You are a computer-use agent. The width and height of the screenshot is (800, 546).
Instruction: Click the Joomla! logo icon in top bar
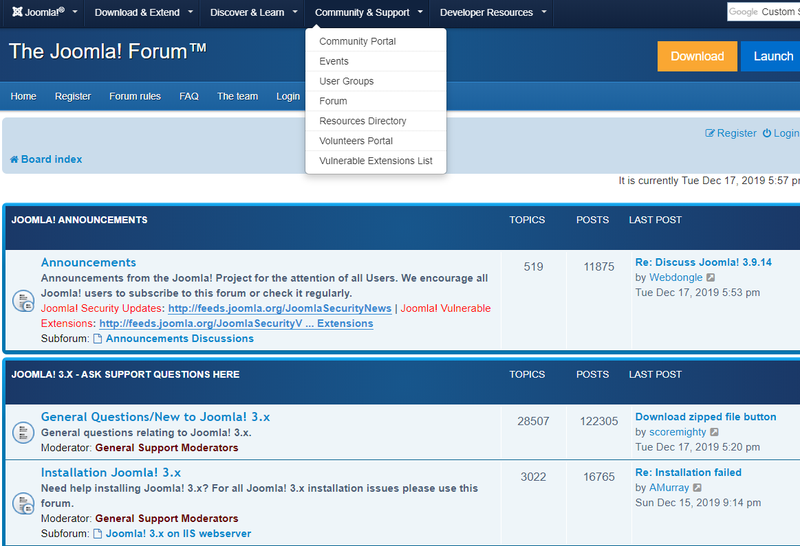tap(17, 12)
